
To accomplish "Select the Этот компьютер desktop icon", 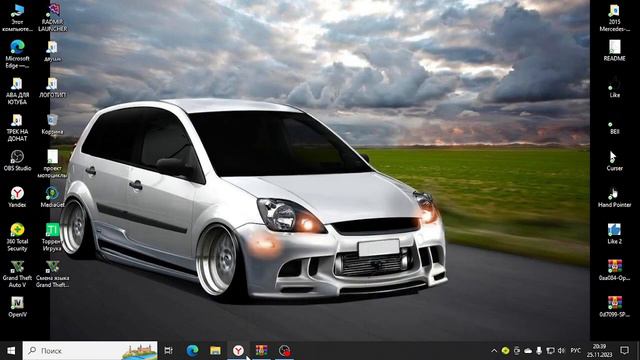I will click(17, 18).
